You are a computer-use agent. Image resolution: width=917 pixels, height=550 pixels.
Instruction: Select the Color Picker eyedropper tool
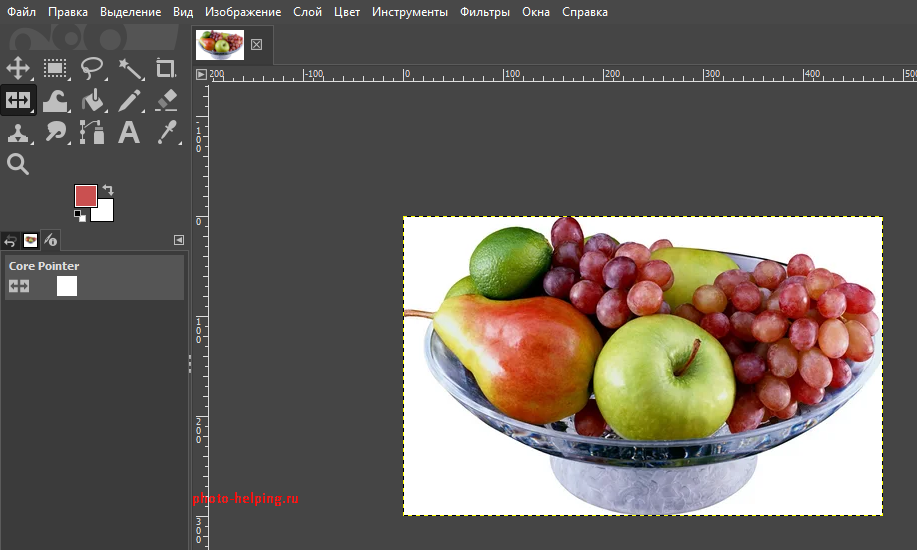tap(167, 132)
